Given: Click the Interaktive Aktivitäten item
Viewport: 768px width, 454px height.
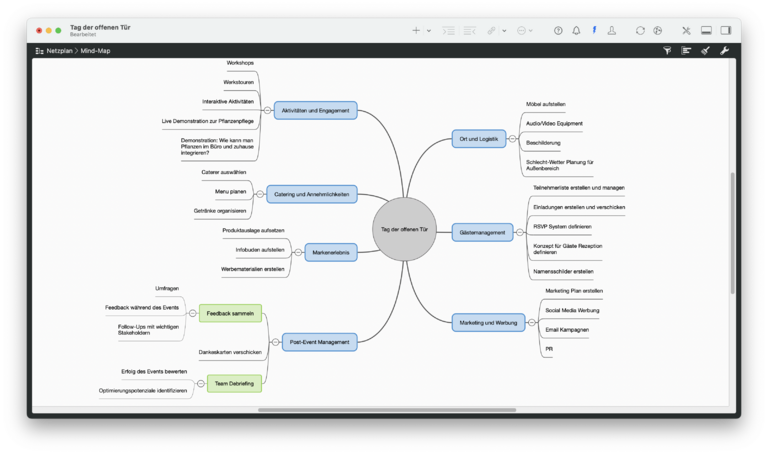Looking at the screenshot, I should (x=228, y=101).
